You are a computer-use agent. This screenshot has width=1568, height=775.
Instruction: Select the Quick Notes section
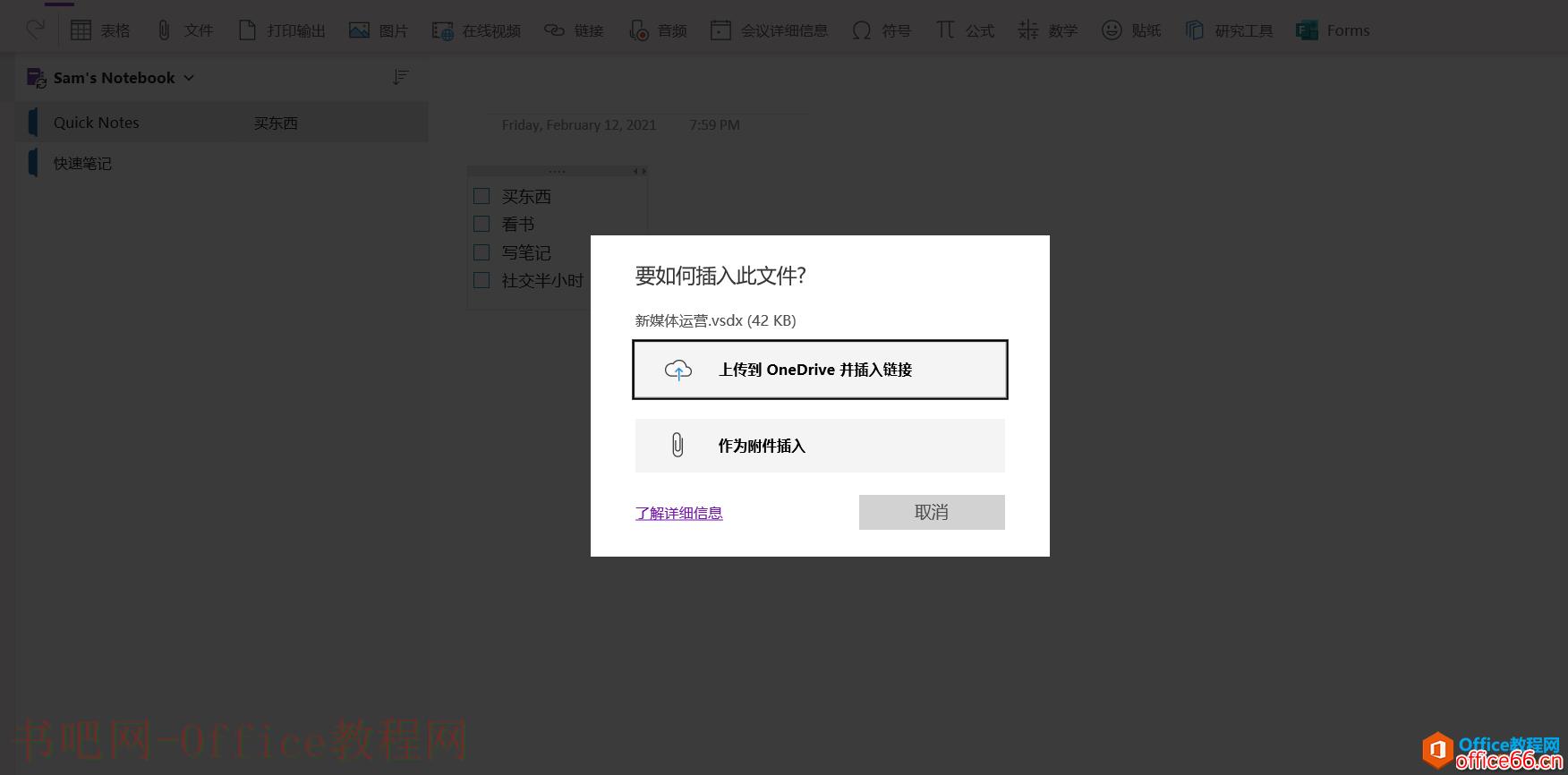tap(97, 123)
